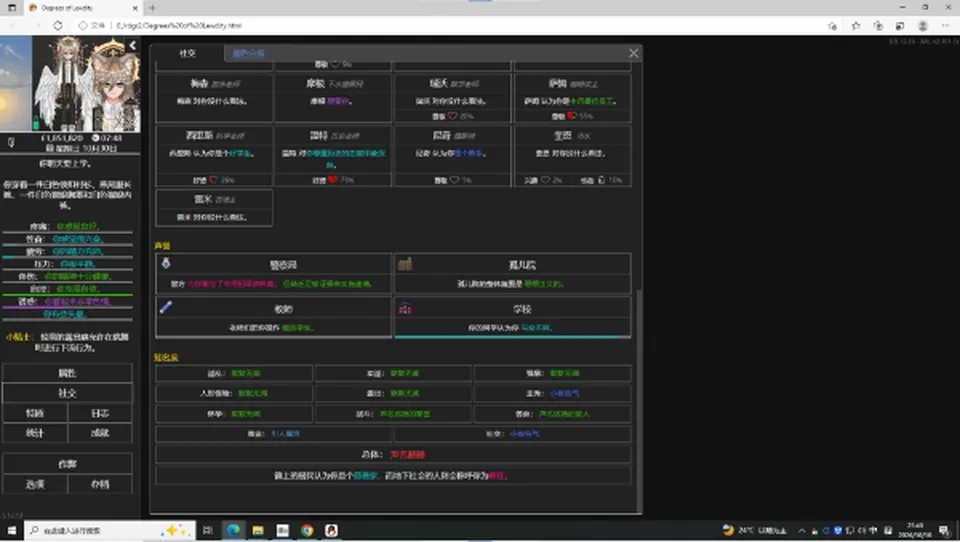The image size is (960, 542).
Task: Click the orphanage building icon
Action: point(405,264)
